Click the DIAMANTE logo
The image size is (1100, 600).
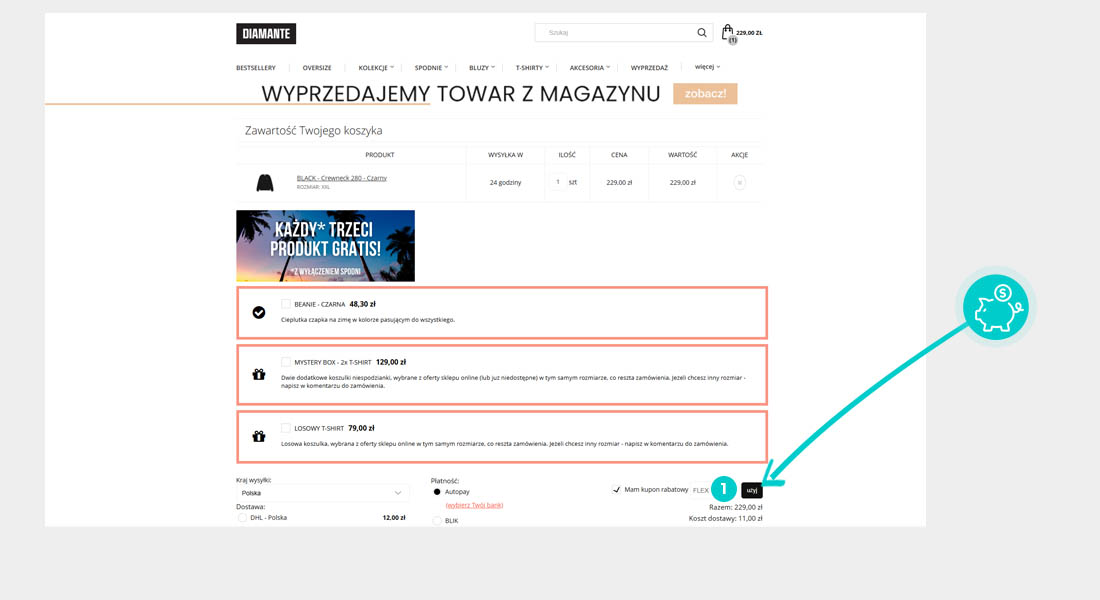[266, 34]
